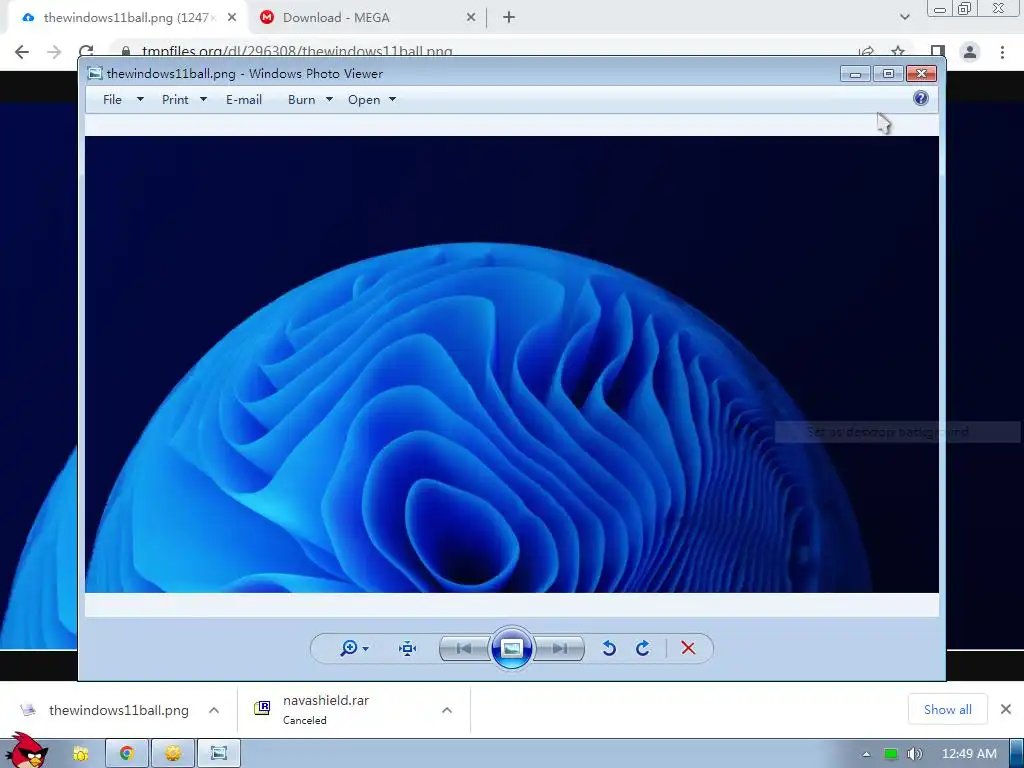
Task: Click Chrome back arrow
Action: pyautogui.click(x=22, y=52)
